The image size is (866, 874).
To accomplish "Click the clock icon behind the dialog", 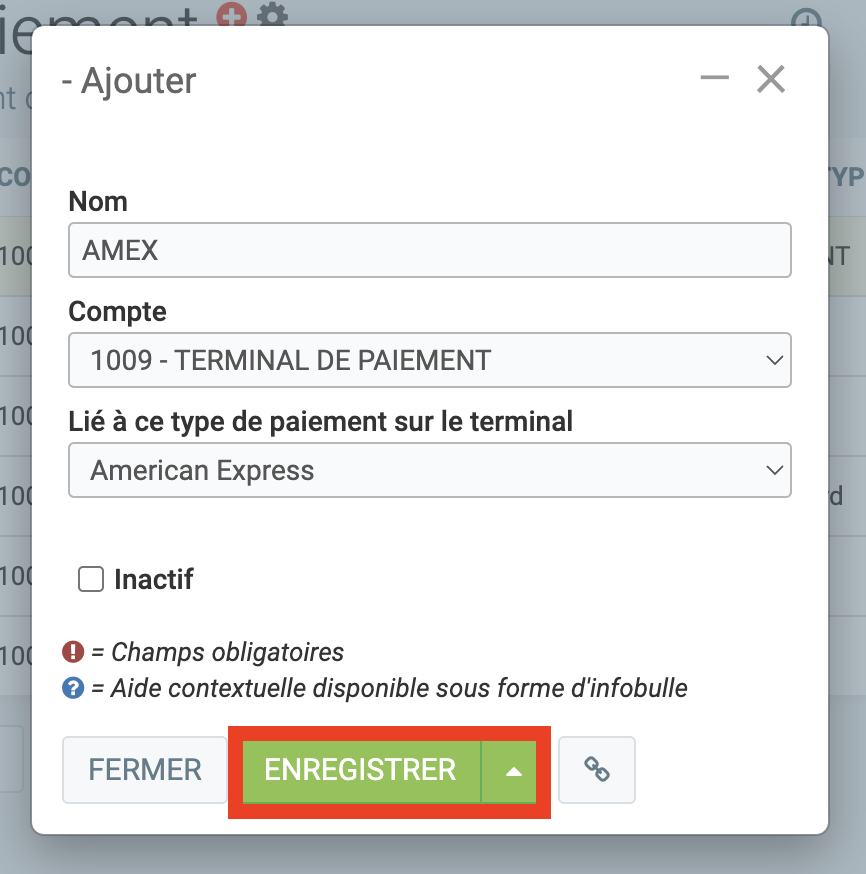I will [x=806, y=20].
